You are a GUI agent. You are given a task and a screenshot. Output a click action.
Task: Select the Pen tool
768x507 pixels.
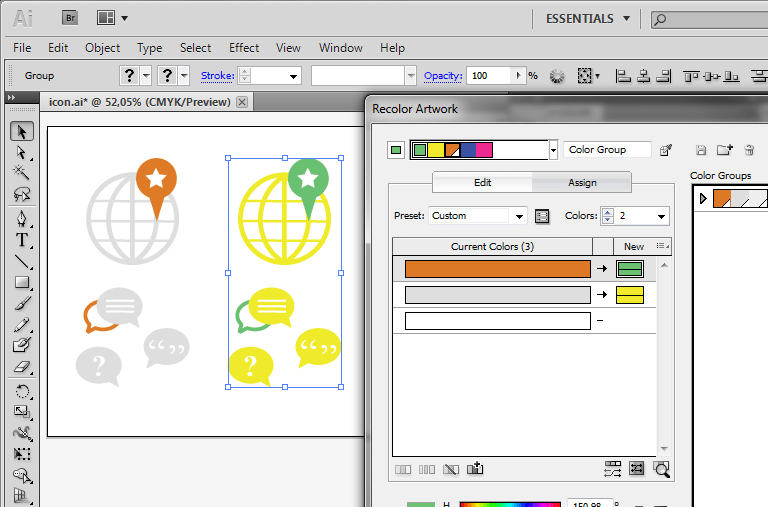coord(22,218)
